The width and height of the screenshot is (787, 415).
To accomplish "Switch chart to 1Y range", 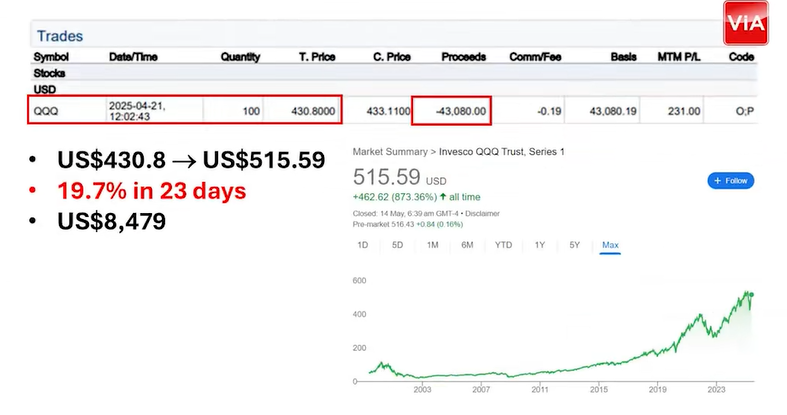I will coord(540,245).
